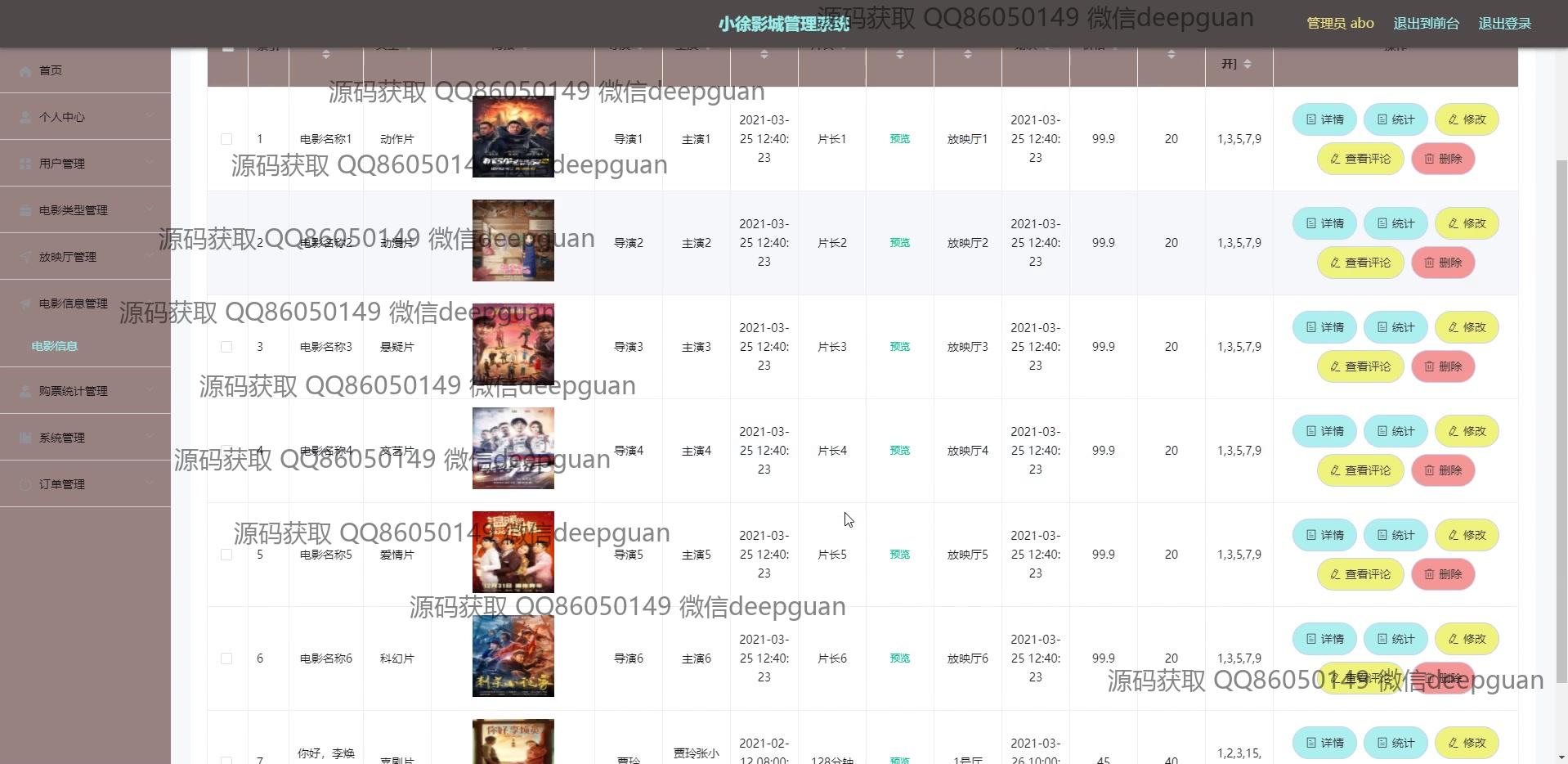This screenshot has height=764, width=1568.
Task: Open 统计 for 电影名称1
Action: [x=1396, y=119]
